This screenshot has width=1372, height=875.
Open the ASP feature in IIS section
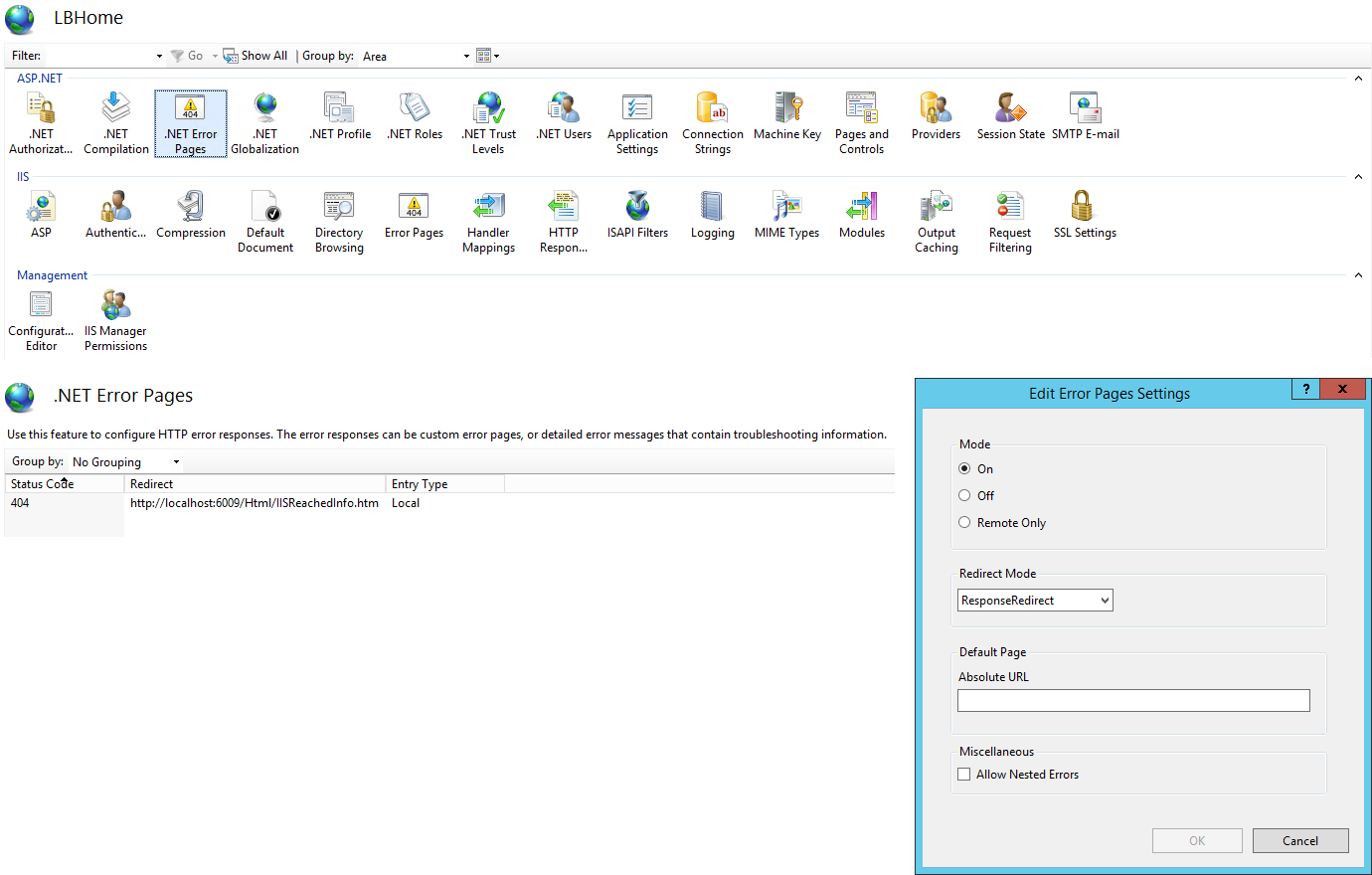point(41,216)
